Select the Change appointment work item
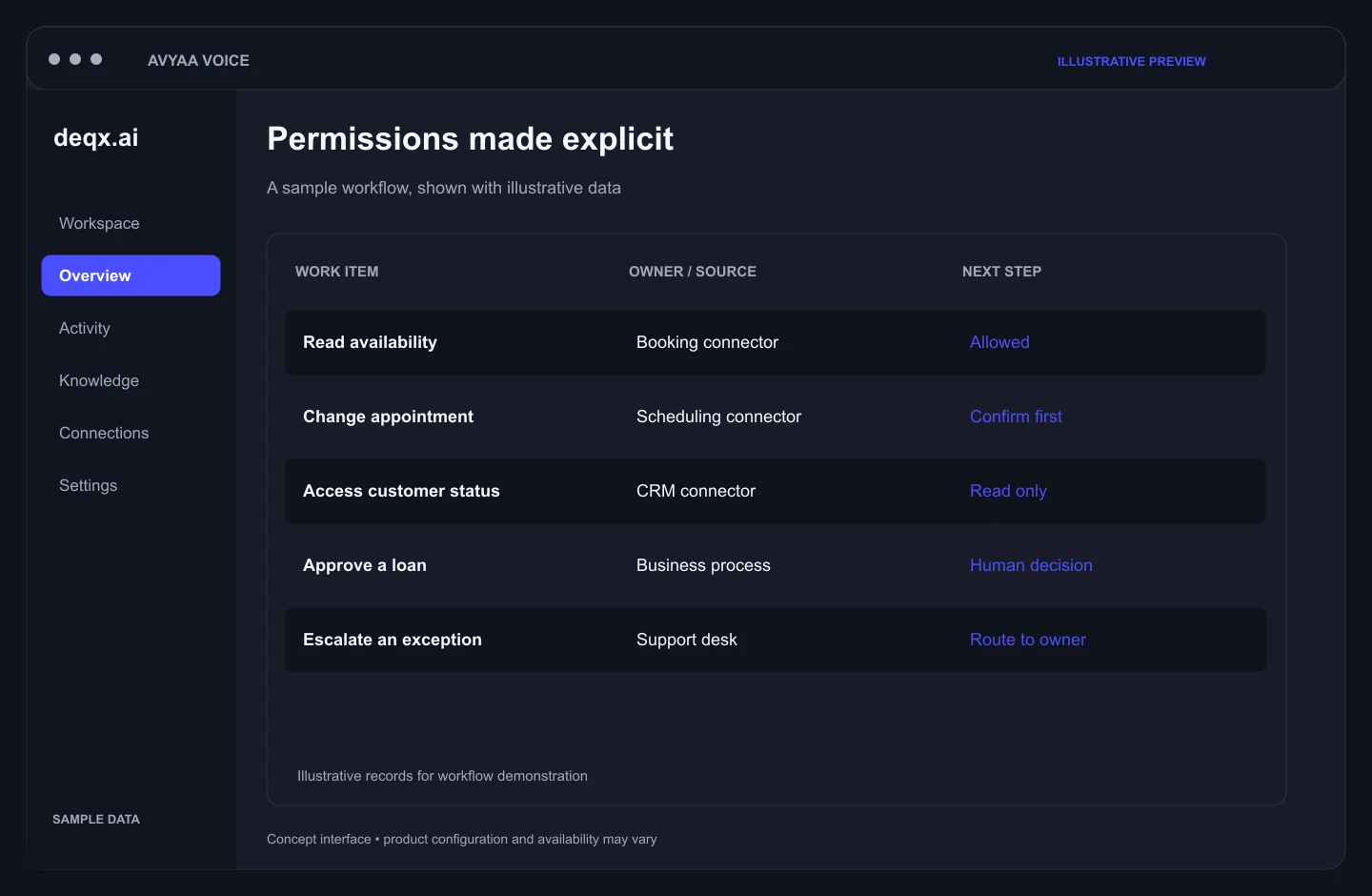This screenshot has height=896, width=1372. click(388, 417)
